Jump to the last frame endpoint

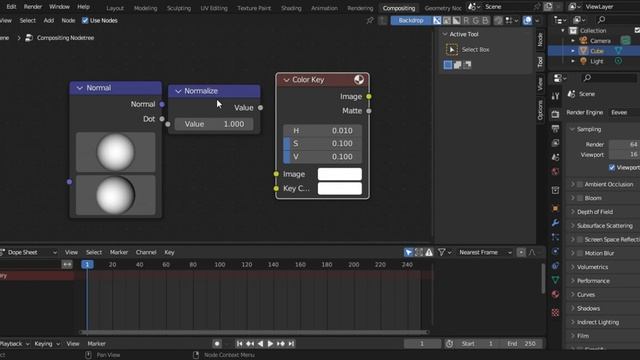click(x=291, y=344)
